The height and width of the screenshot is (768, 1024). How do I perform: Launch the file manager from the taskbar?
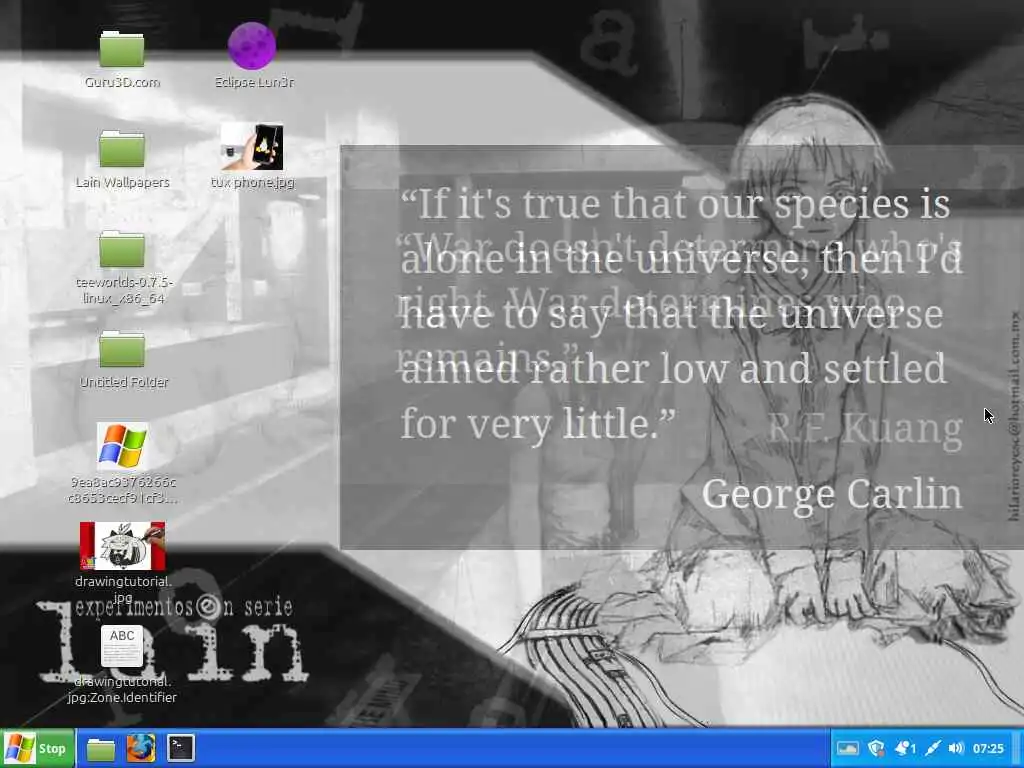tap(101, 749)
